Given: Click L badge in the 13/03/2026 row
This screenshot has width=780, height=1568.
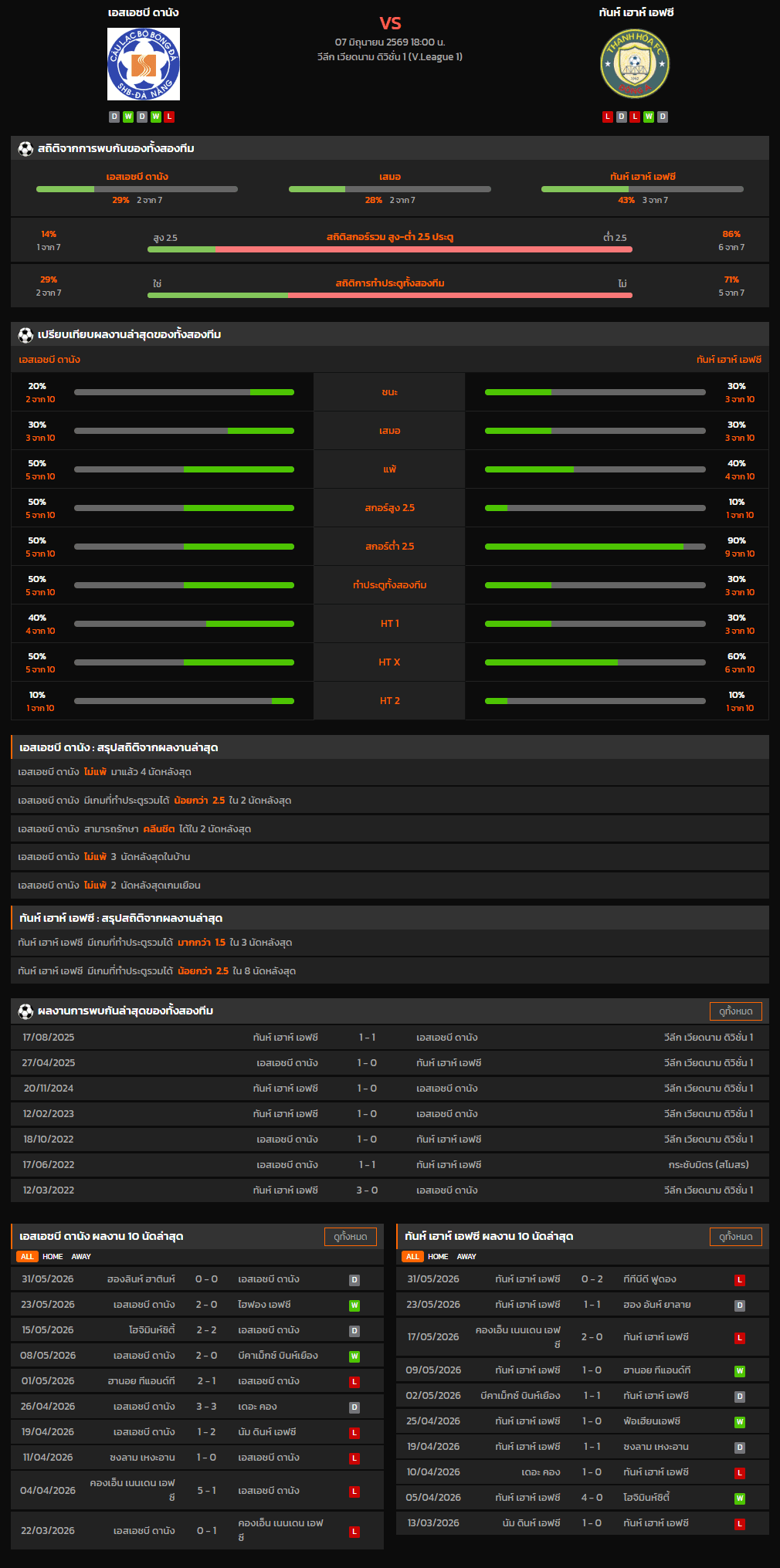Looking at the screenshot, I should (x=740, y=1524).
